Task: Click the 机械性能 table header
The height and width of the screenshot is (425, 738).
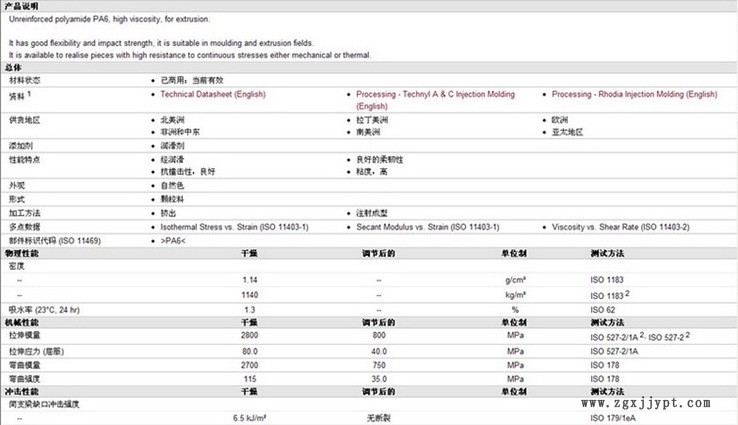Action: tap(22, 323)
